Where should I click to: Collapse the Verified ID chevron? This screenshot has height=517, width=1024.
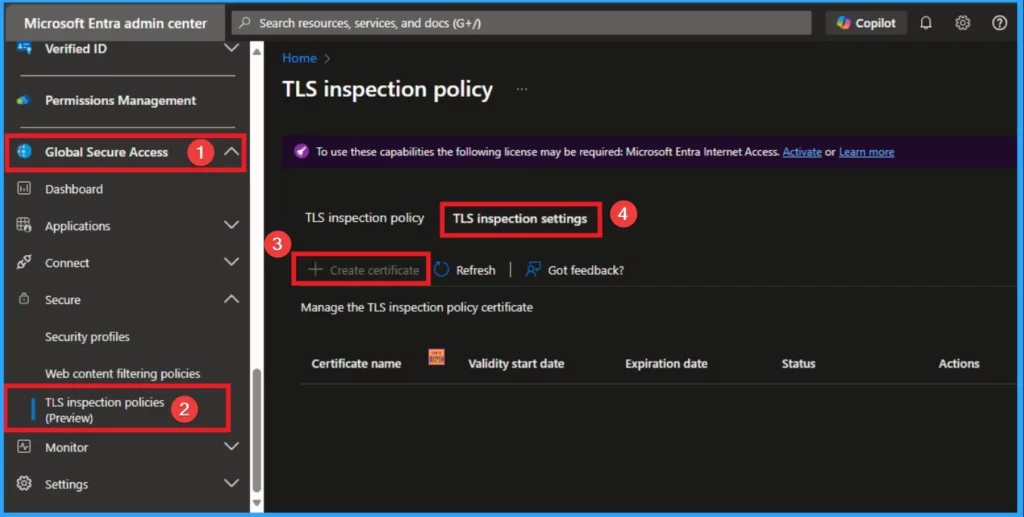[231, 48]
